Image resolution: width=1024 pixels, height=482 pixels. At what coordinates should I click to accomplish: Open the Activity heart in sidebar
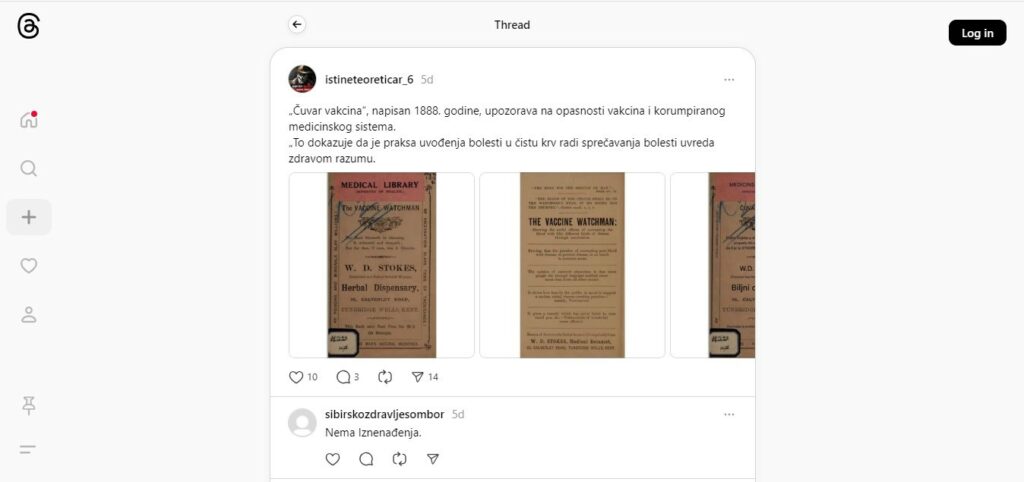tap(29, 266)
